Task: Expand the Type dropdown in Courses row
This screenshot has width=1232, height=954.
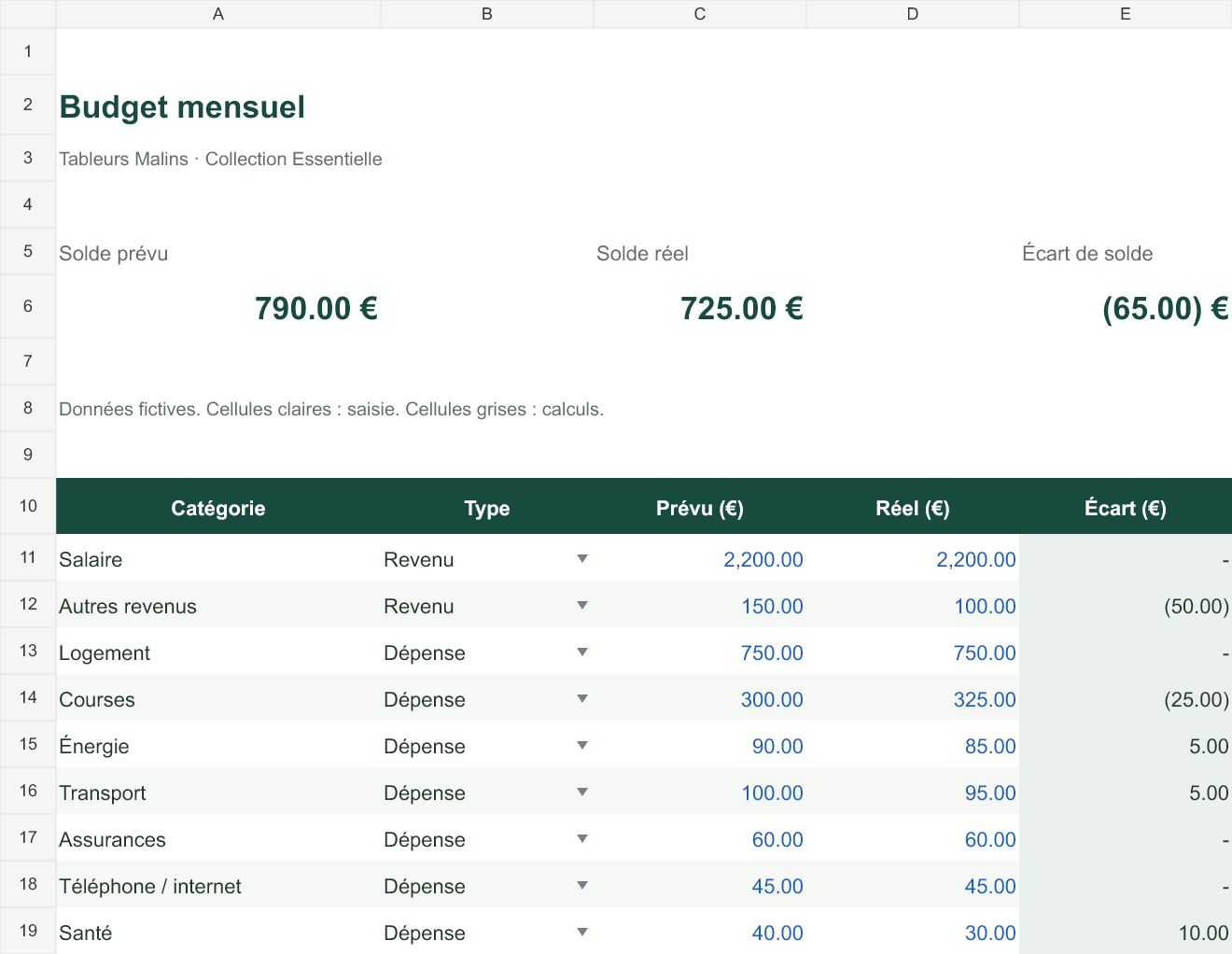Action: (582, 699)
